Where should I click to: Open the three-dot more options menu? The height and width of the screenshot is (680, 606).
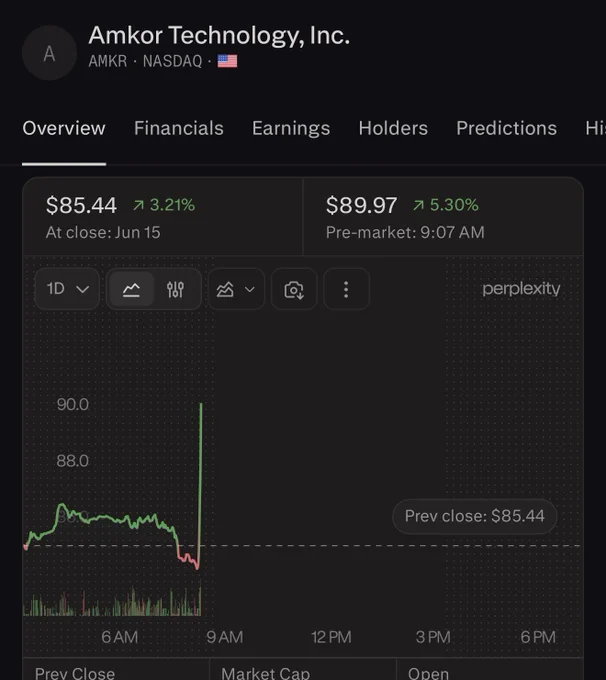346,289
